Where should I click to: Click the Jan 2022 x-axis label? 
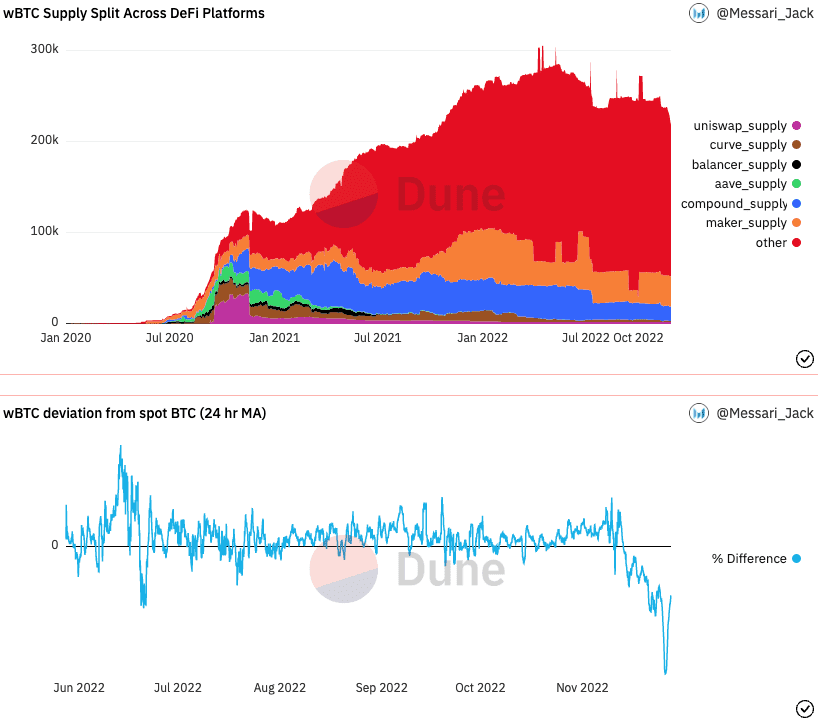click(x=483, y=338)
